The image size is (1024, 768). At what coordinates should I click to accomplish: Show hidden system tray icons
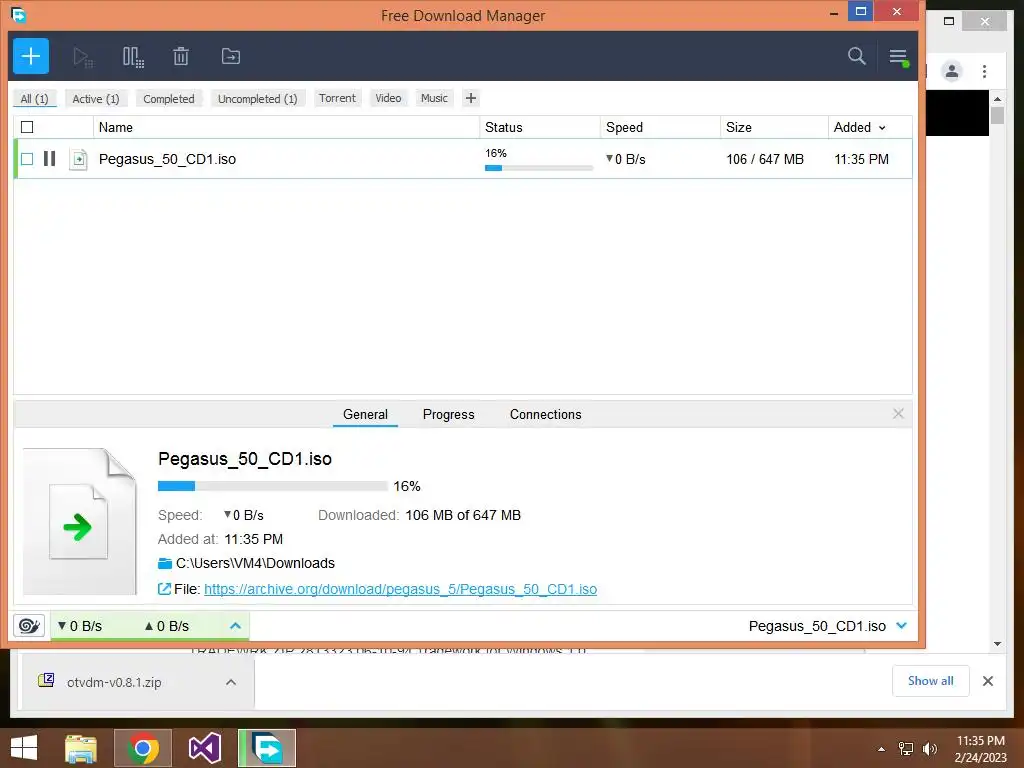(x=881, y=749)
